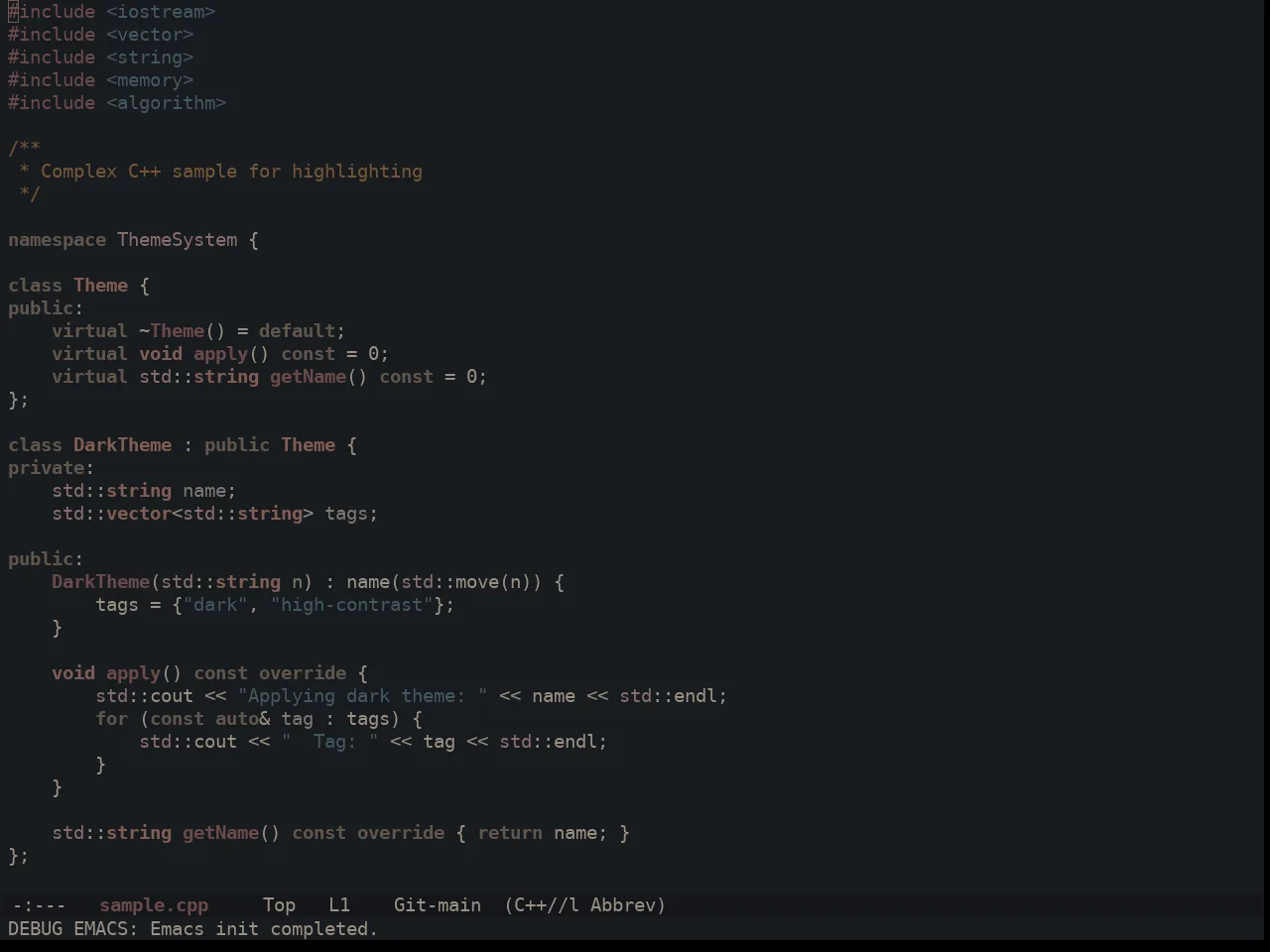Click the string "Applying dark theme: "
The width and height of the screenshot is (1270, 952).
point(363,696)
